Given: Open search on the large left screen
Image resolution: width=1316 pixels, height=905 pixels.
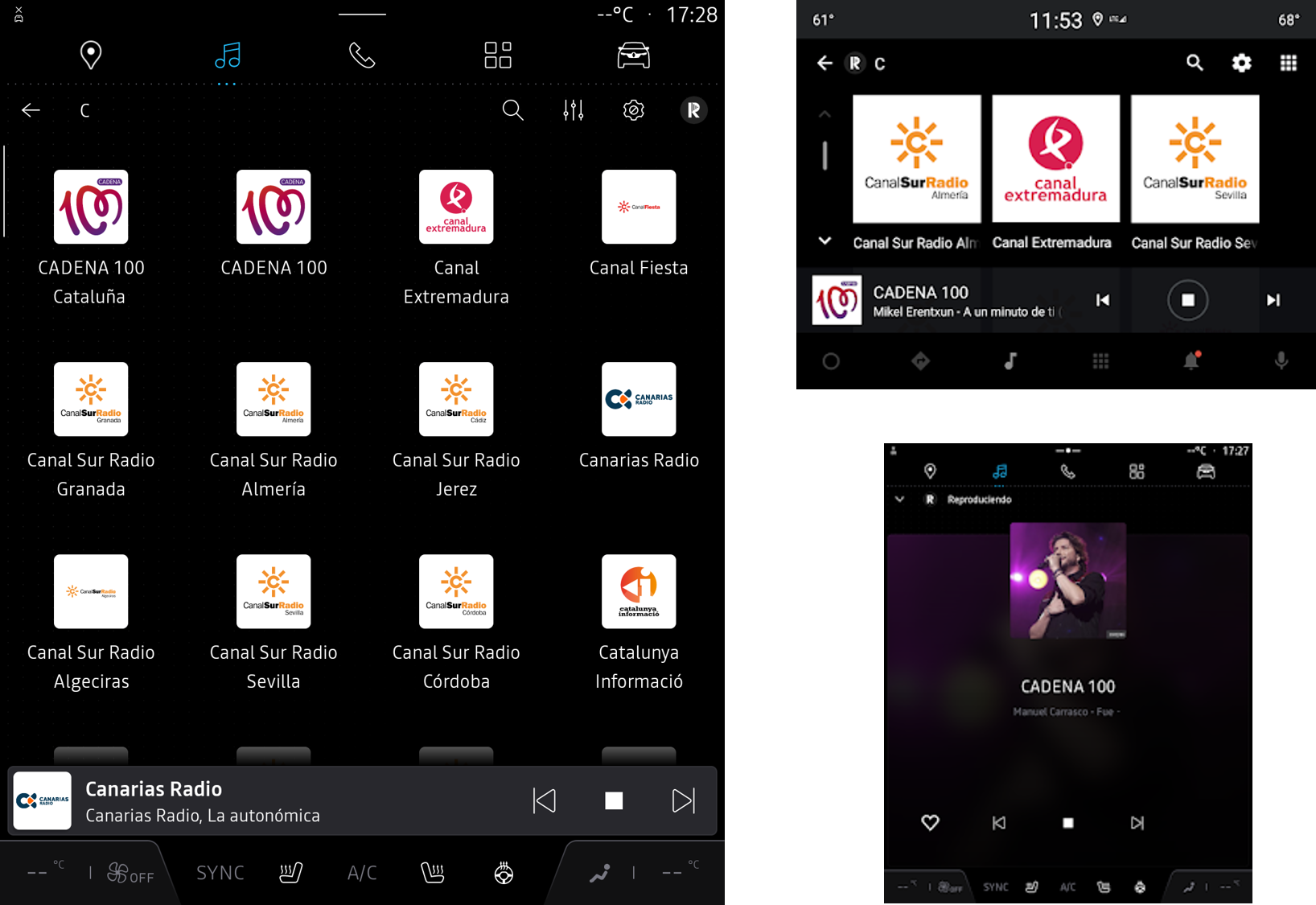Looking at the screenshot, I should tap(512, 110).
